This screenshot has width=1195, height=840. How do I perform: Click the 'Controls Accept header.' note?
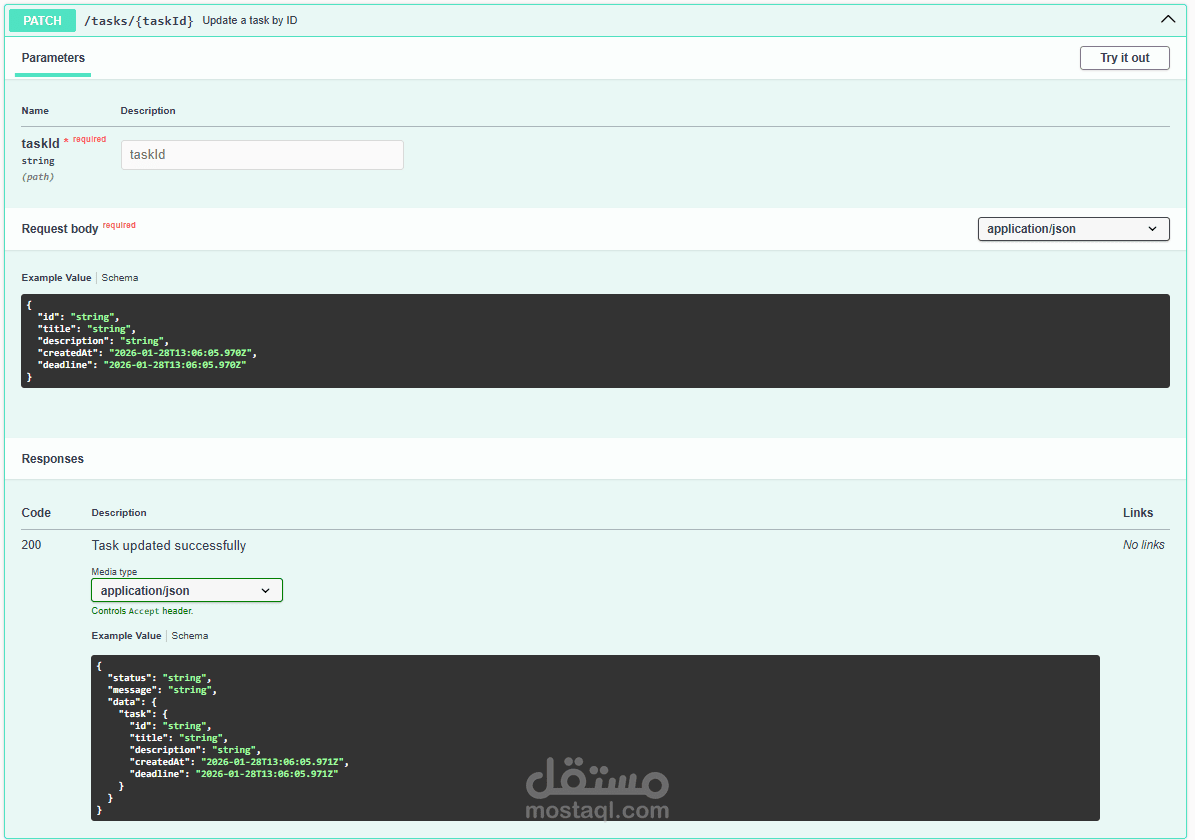pyautogui.click(x=143, y=611)
